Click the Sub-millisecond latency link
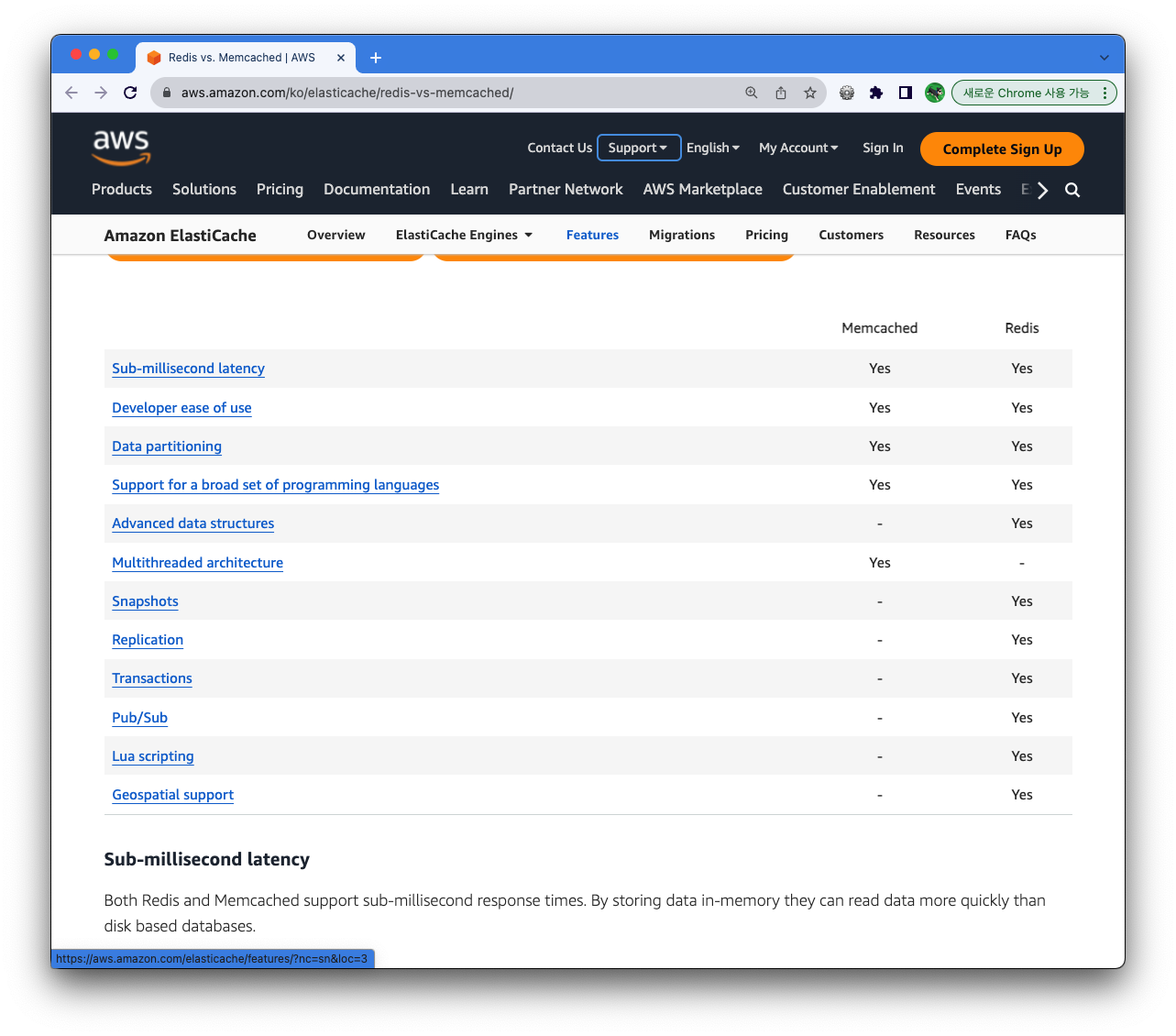Screen dimensions: 1176x1036 [x=188, y=369]
